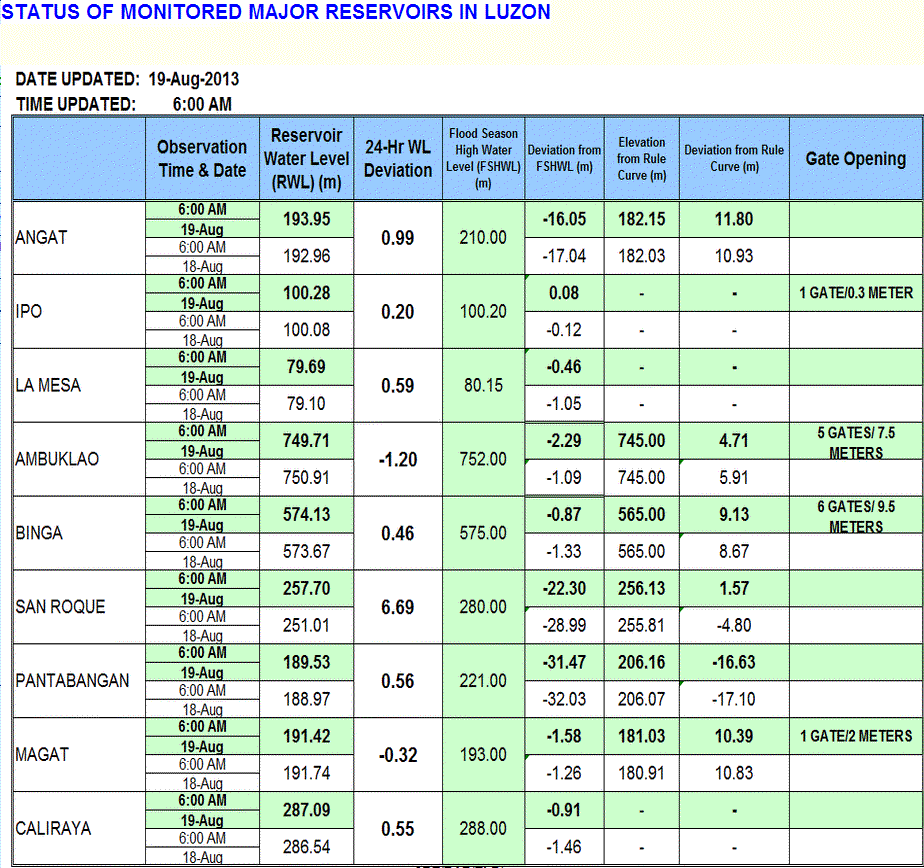Select SAN ROQUE 24-hour deviation value 6.69
The width and height of the screenshot is (924, 868).
click(397, 607)
